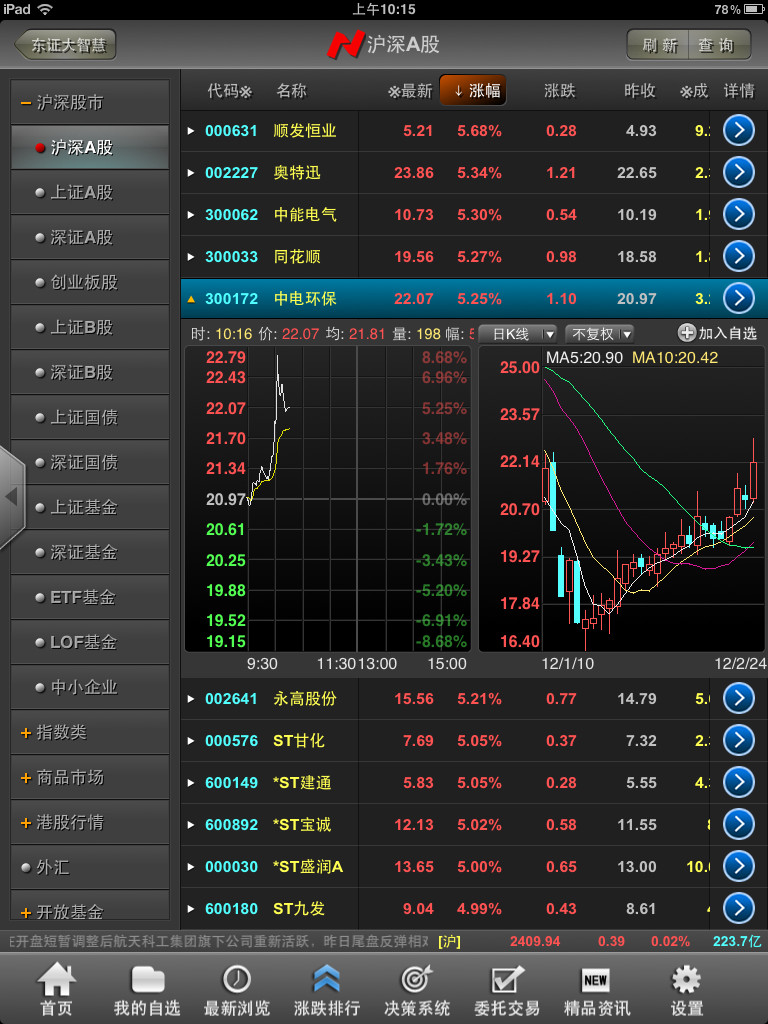Open detail arrow for 中能电气 row
The image size is (768, 1024).
pyautogui.click(x=739, y=215)
